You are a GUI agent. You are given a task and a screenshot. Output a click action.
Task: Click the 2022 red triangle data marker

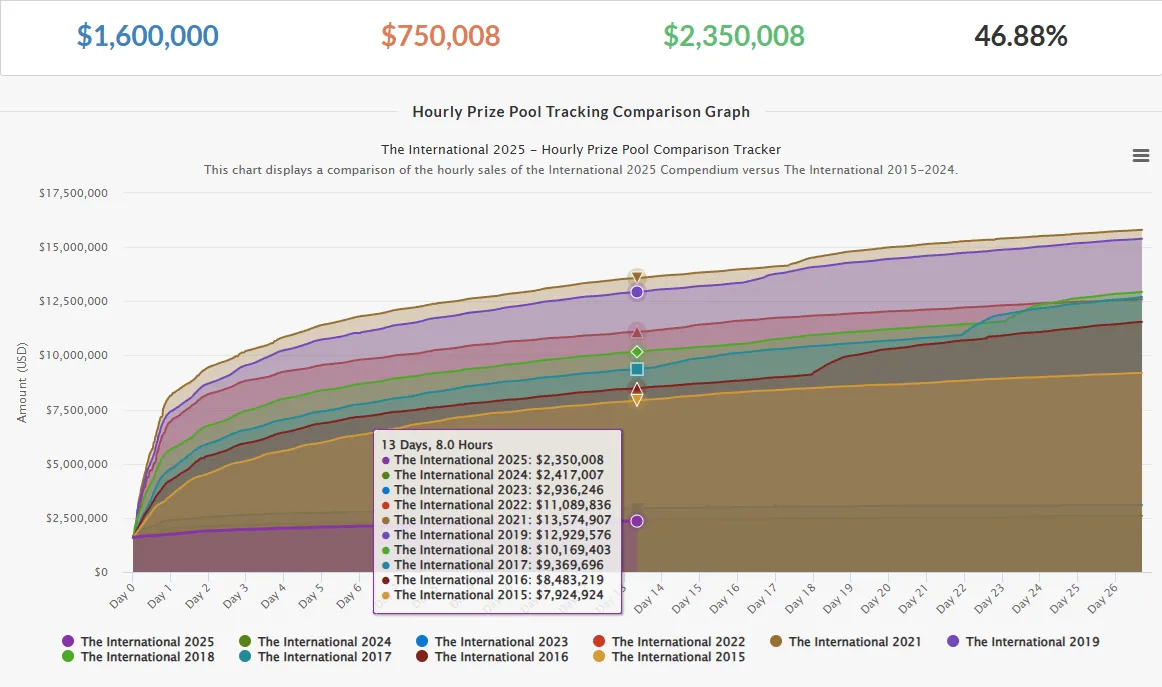coord(637,332)
